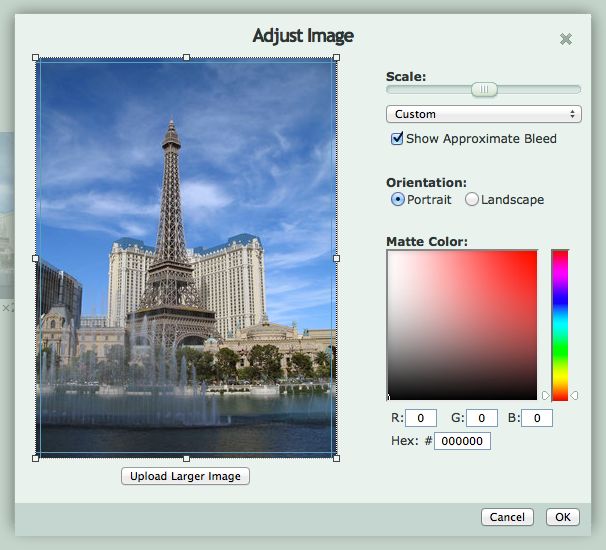Click the top-left crop handle
The height and width of the screenshot is (550, 606).
(36, 58)
